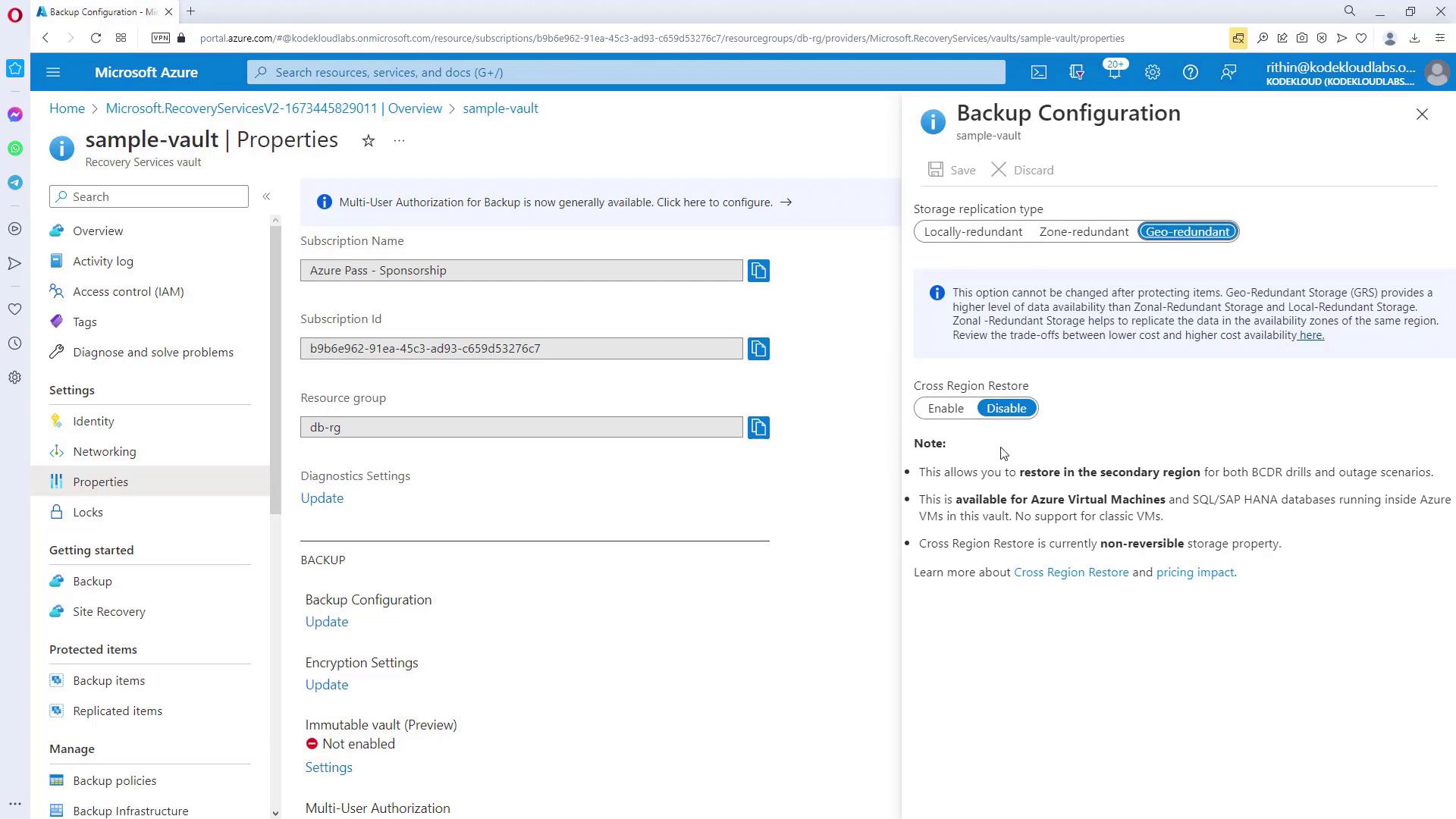Screen dimensions: 1456x819
Task: Favorite sample-vault with the star icon
Action: (369, 141)
